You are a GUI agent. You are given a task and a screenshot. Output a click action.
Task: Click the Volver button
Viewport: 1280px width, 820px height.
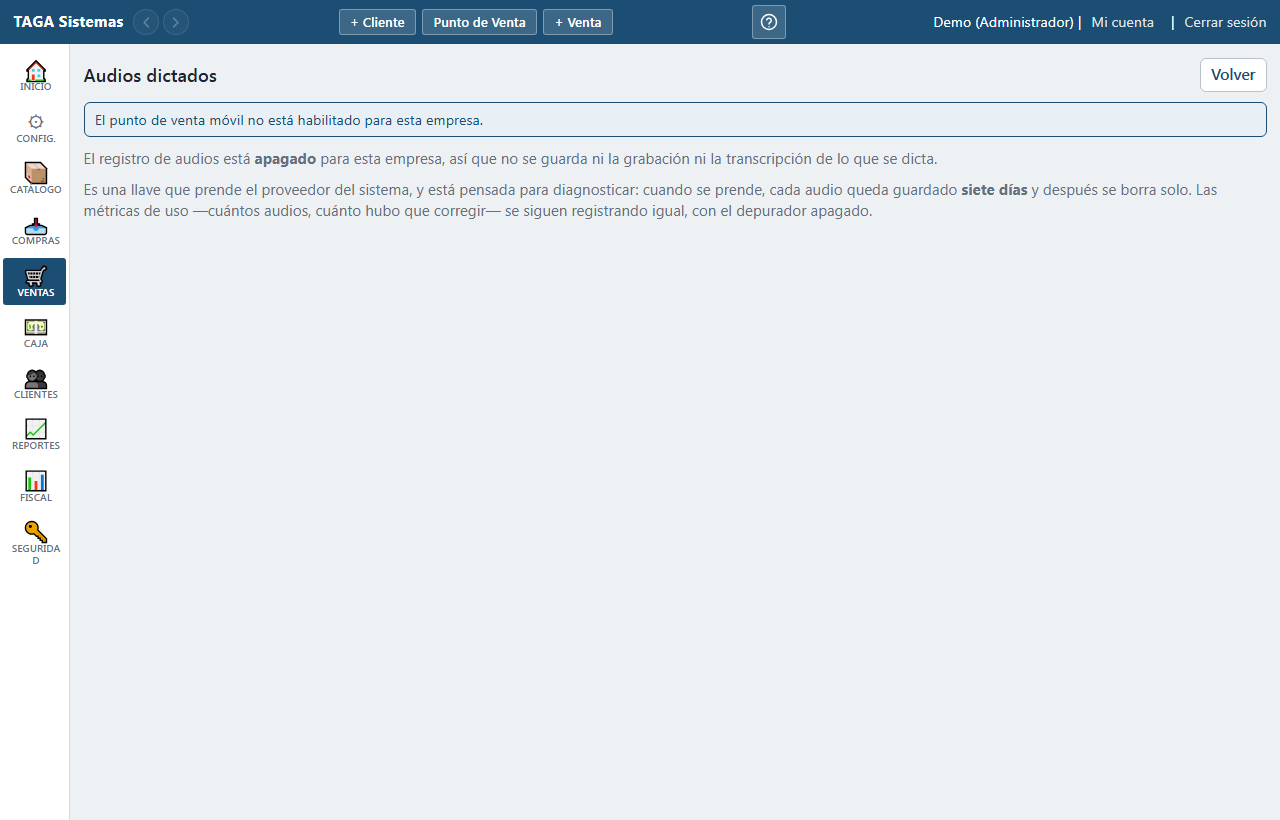point(1233,75)
